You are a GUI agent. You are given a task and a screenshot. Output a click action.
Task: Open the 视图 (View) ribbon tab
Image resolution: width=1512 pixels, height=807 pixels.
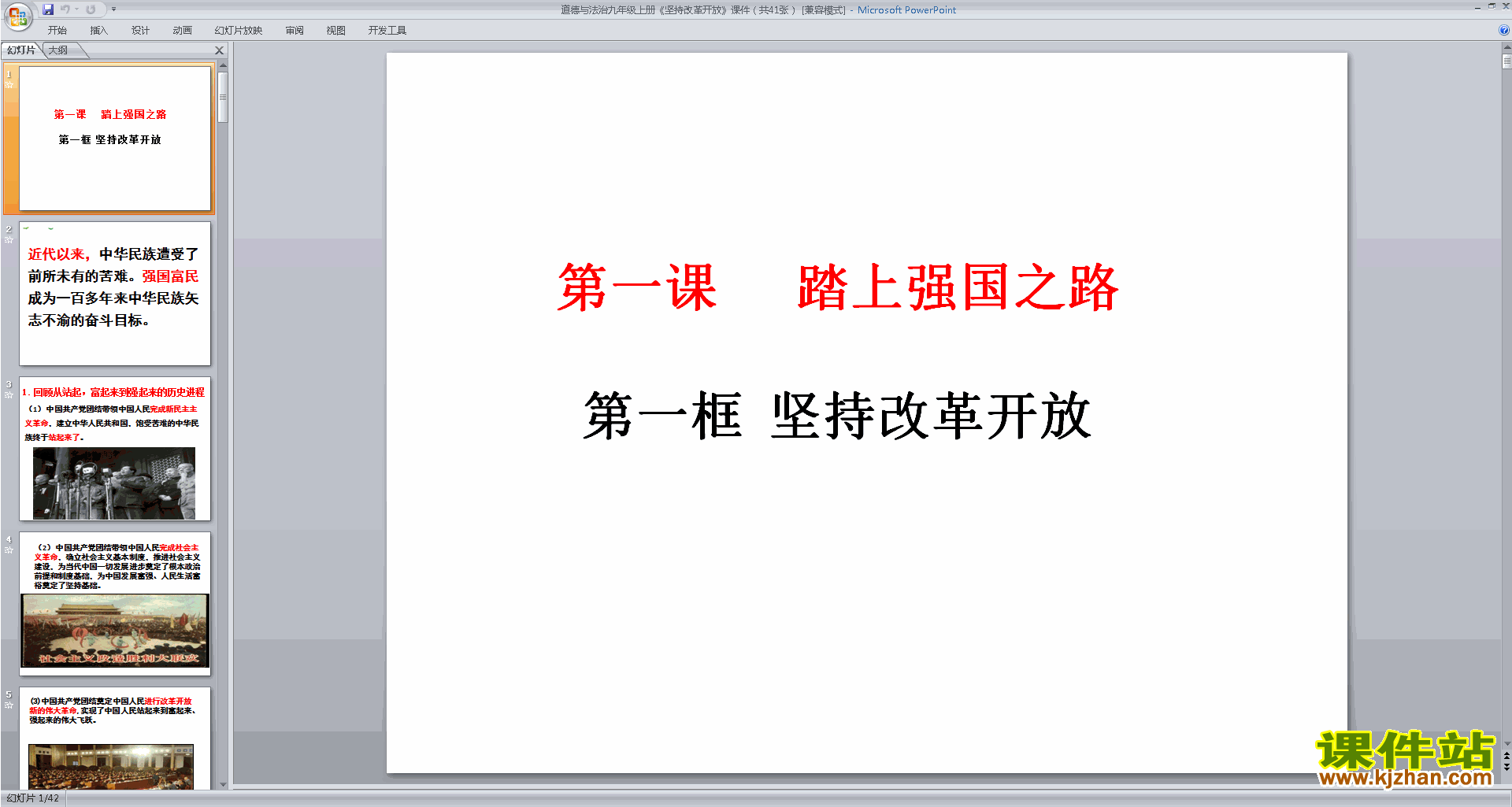pos(336,31)
